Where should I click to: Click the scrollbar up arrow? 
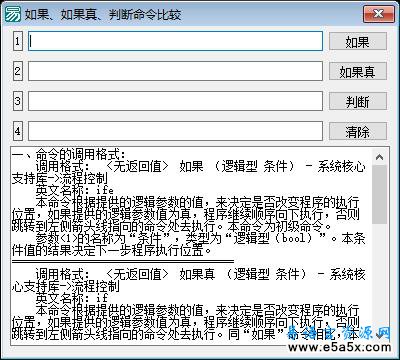379,157
